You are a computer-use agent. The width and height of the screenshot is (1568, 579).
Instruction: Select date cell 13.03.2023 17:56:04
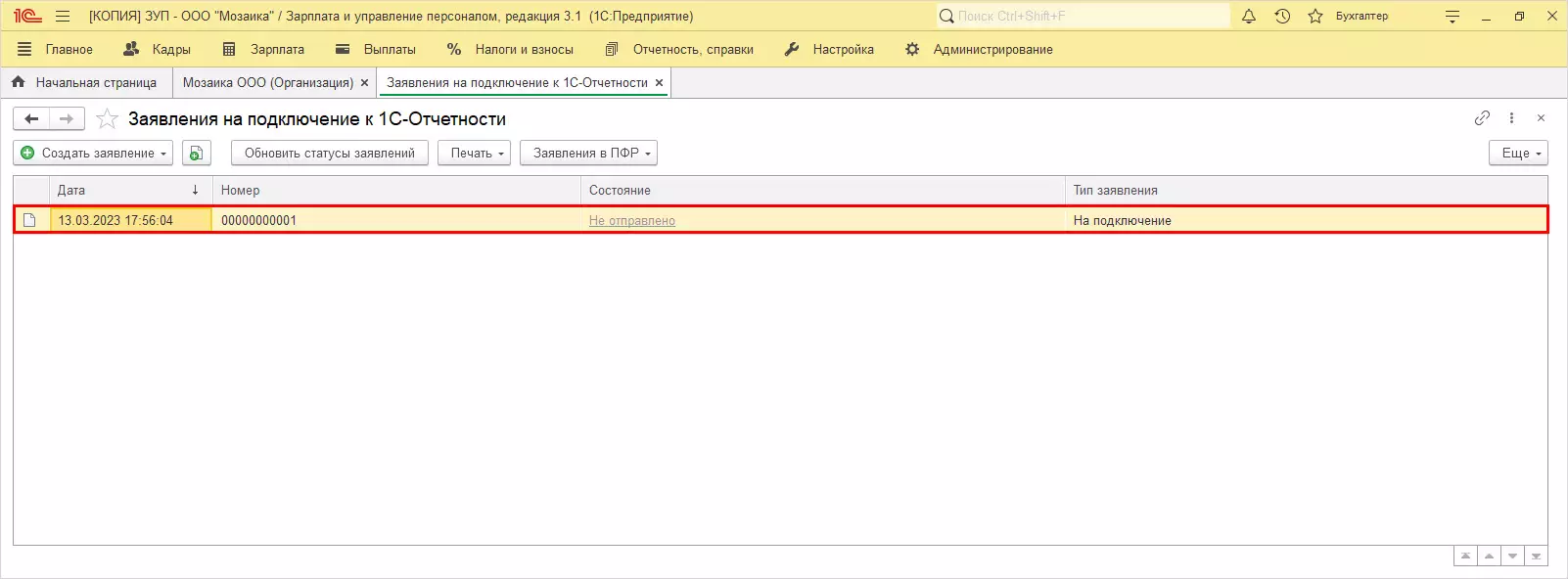coord(130,220)
